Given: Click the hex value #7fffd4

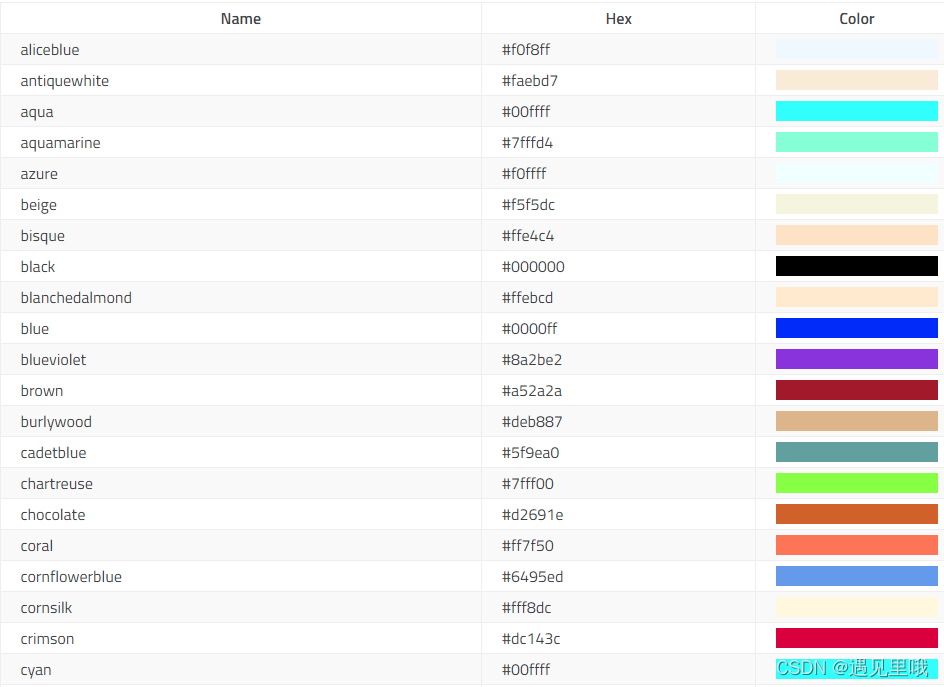Looking at the screenshot, I should pyautogui.click(x=527, y=143).
